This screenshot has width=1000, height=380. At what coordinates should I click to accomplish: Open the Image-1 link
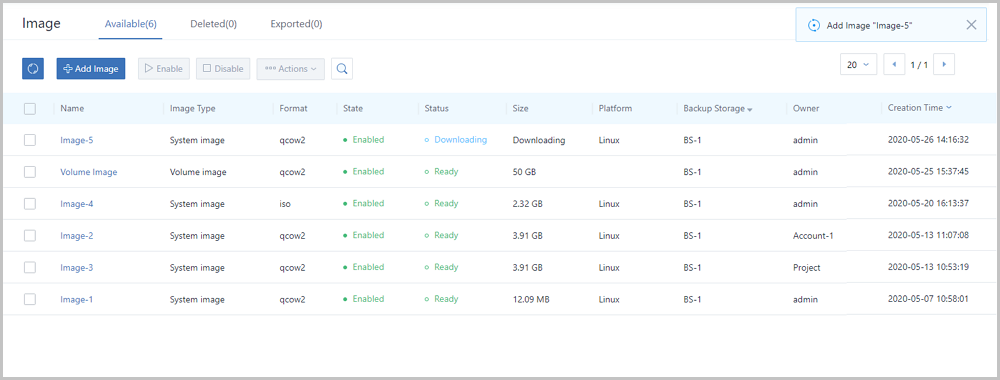pos(77,300)
